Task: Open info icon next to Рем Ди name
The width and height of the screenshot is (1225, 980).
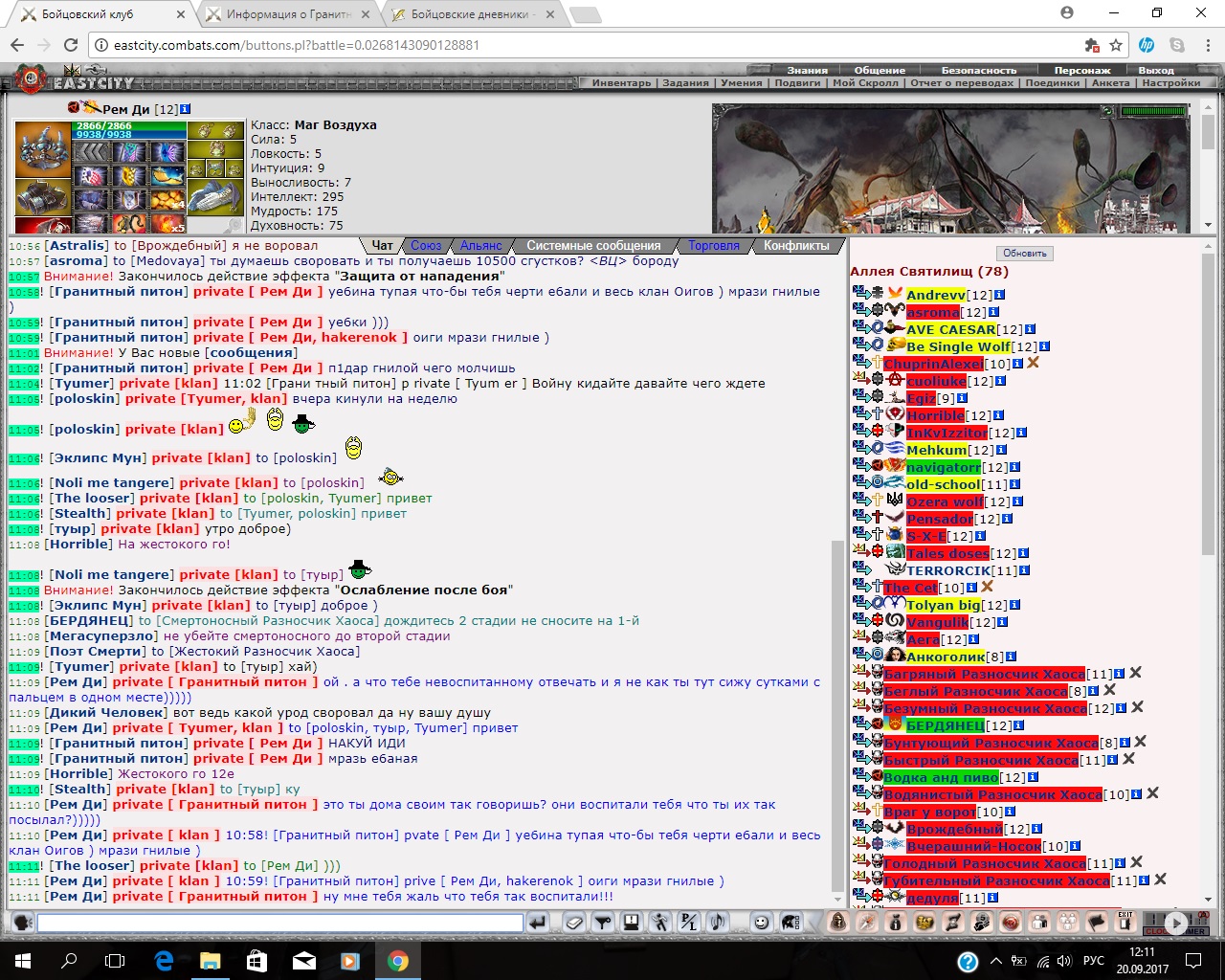Action: pos(185,109)
